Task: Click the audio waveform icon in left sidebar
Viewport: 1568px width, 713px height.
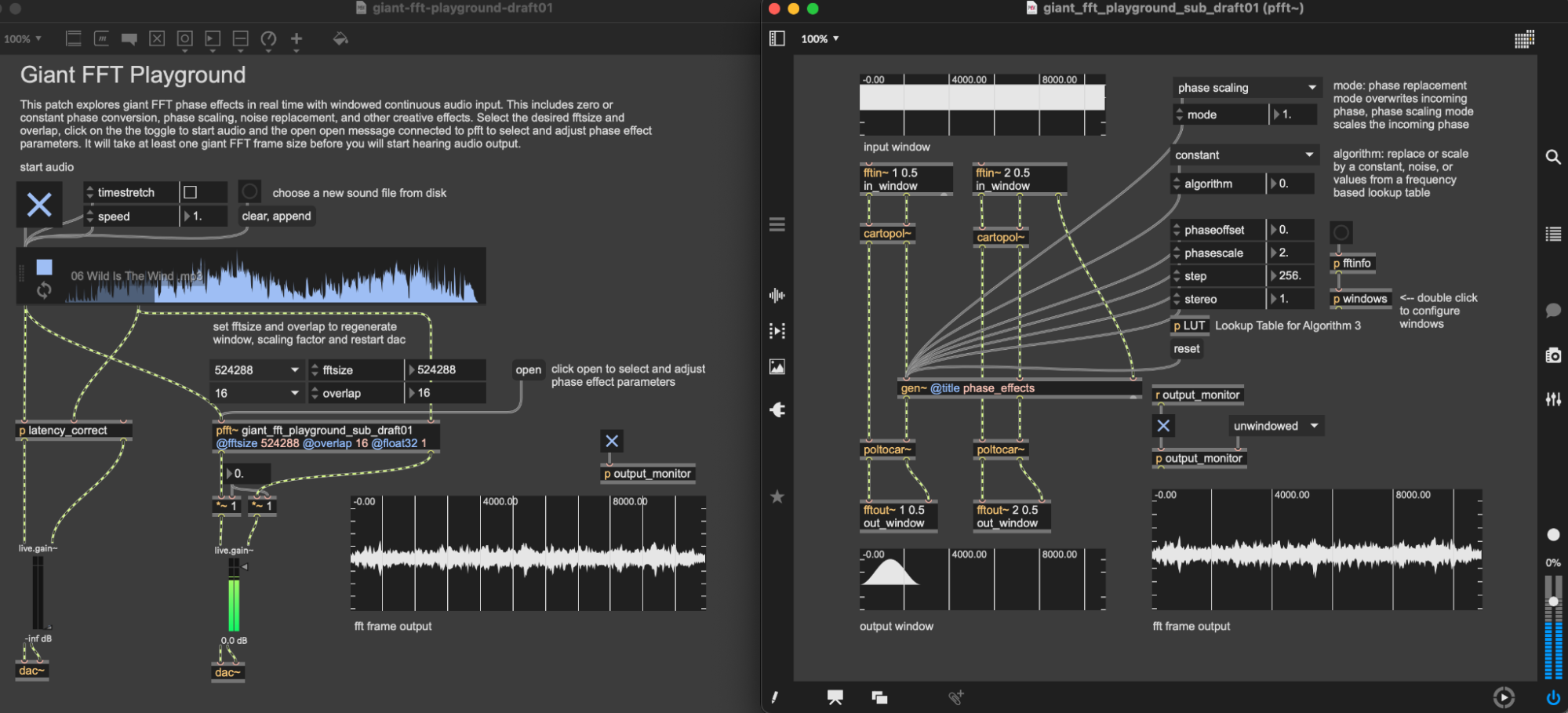Action: [x=777, y=296]
